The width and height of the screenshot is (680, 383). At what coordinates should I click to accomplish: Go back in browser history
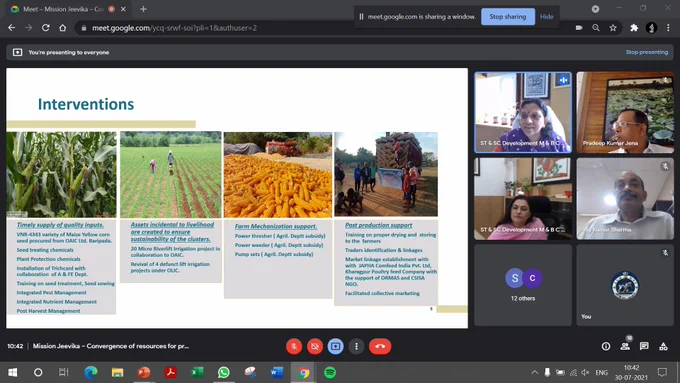coord(12,28)
